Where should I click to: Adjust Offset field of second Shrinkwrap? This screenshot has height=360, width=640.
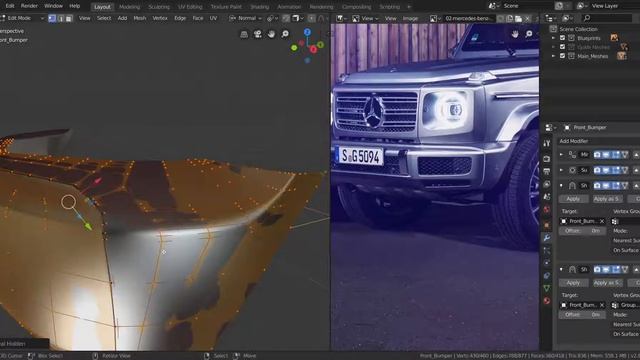tap(583, 315)
